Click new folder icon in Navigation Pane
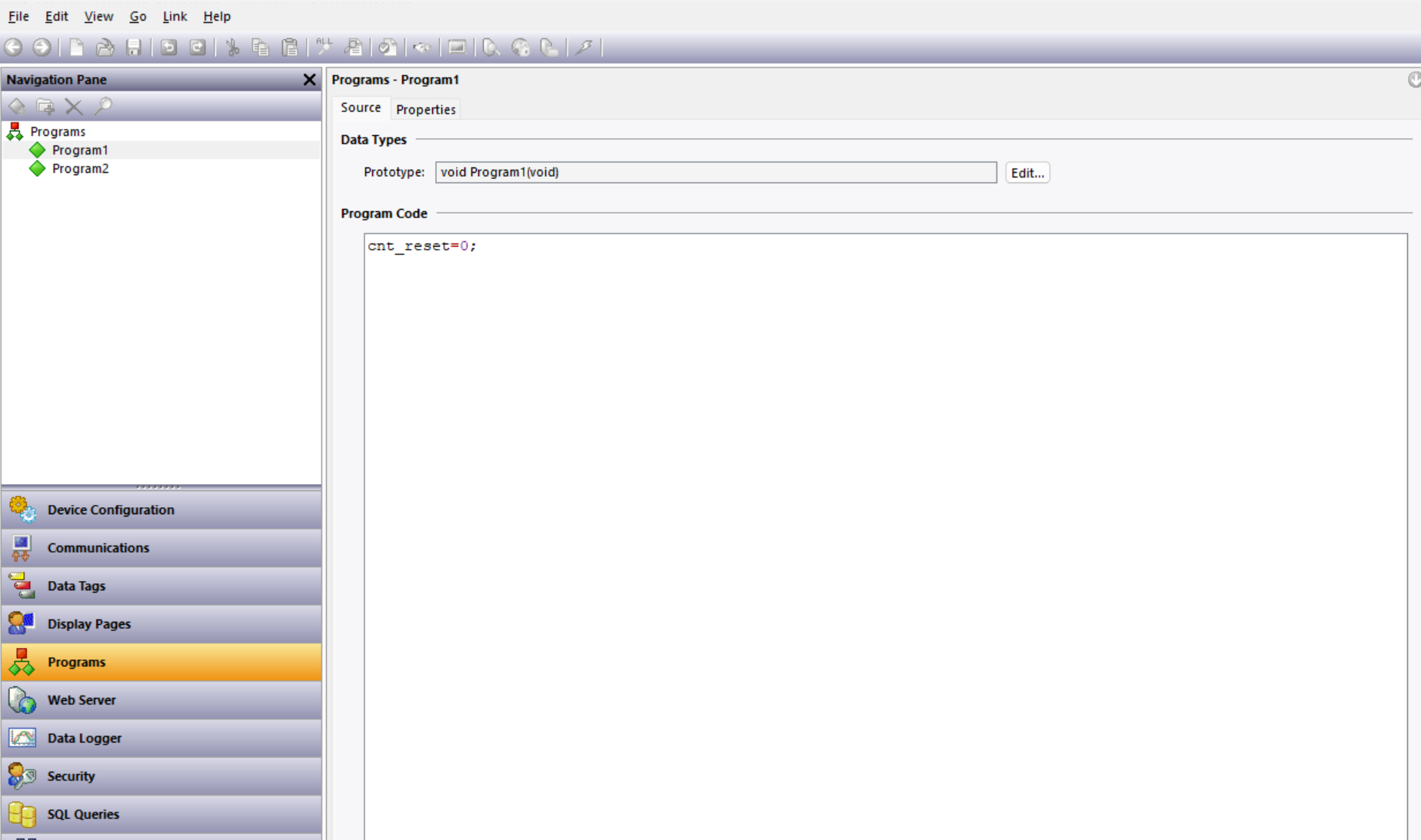Image resolution: width=1421 pixels, height=840 pixels. pyautogui.click(x=45, y=106)
